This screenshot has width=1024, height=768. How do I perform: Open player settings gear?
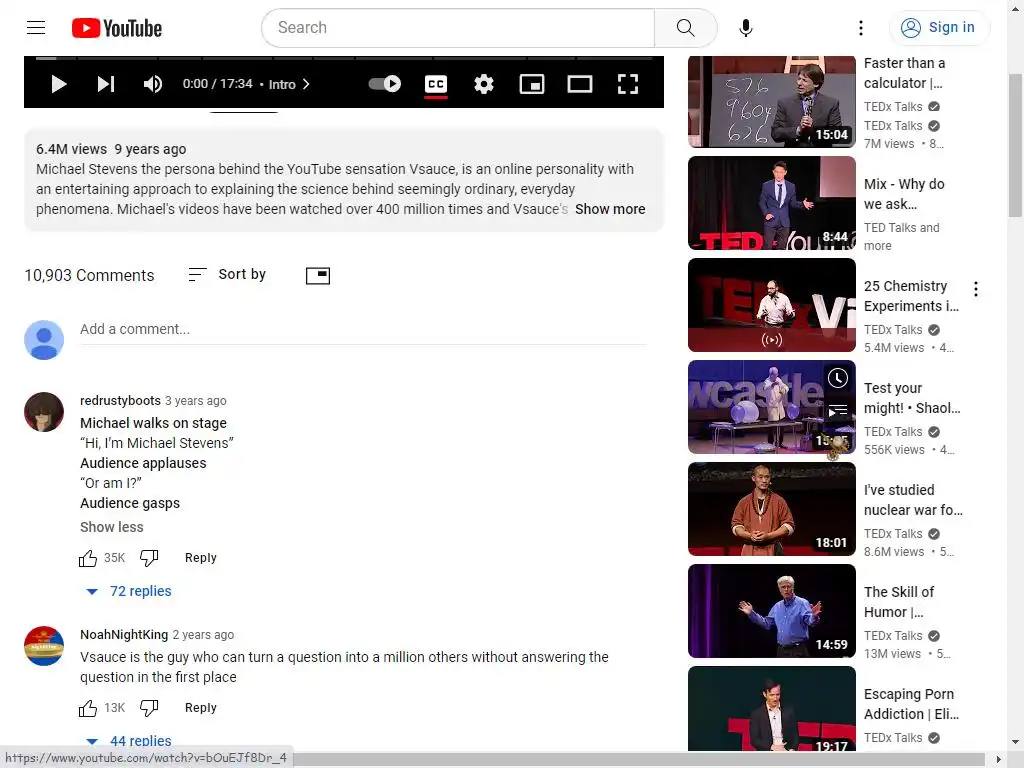484,84
